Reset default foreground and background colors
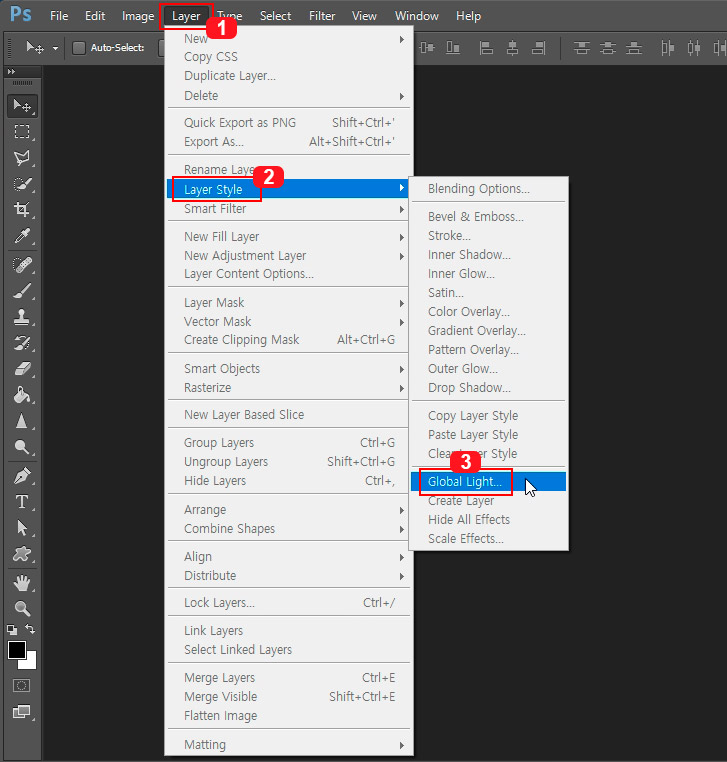727x762 pixels. pyautogui.click(x=12, y=630)
